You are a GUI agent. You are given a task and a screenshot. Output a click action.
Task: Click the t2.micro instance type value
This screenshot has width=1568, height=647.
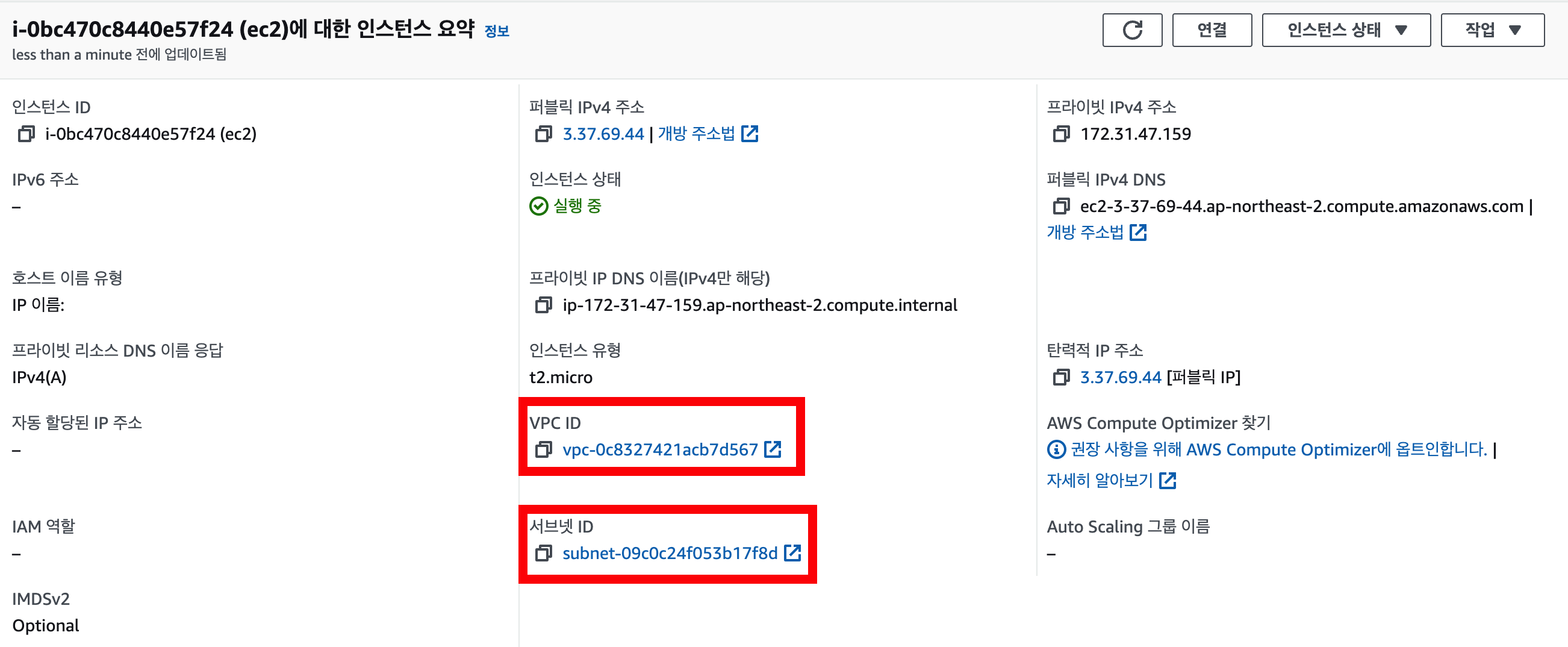pyautogui.click(x=561, y=378)
